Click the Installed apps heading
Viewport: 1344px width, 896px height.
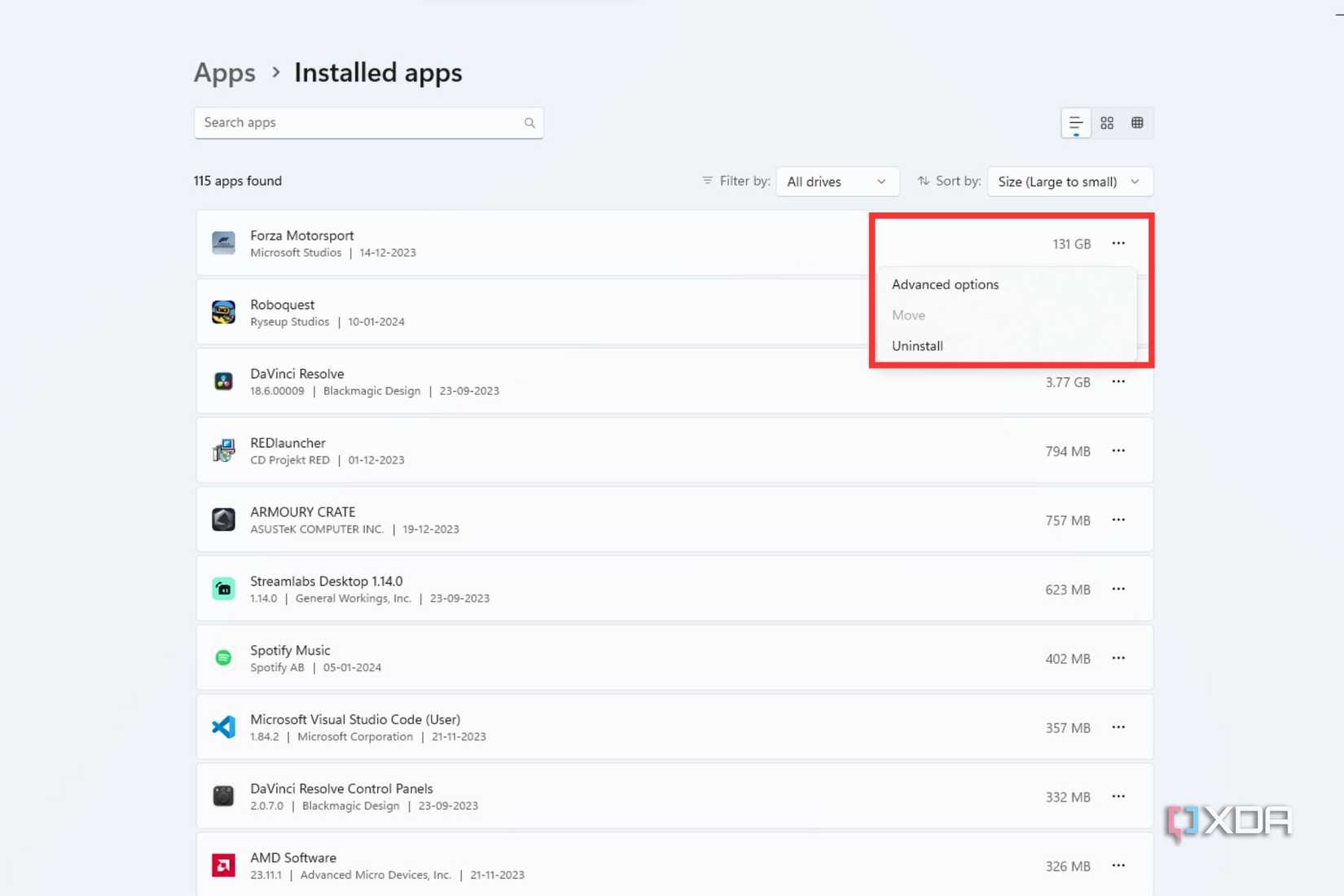pos(378,72)
